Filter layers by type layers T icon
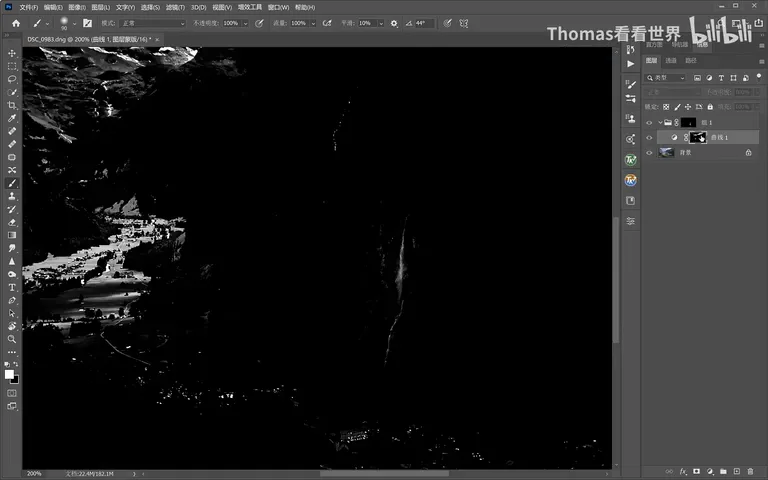 [x=721, y=78]
